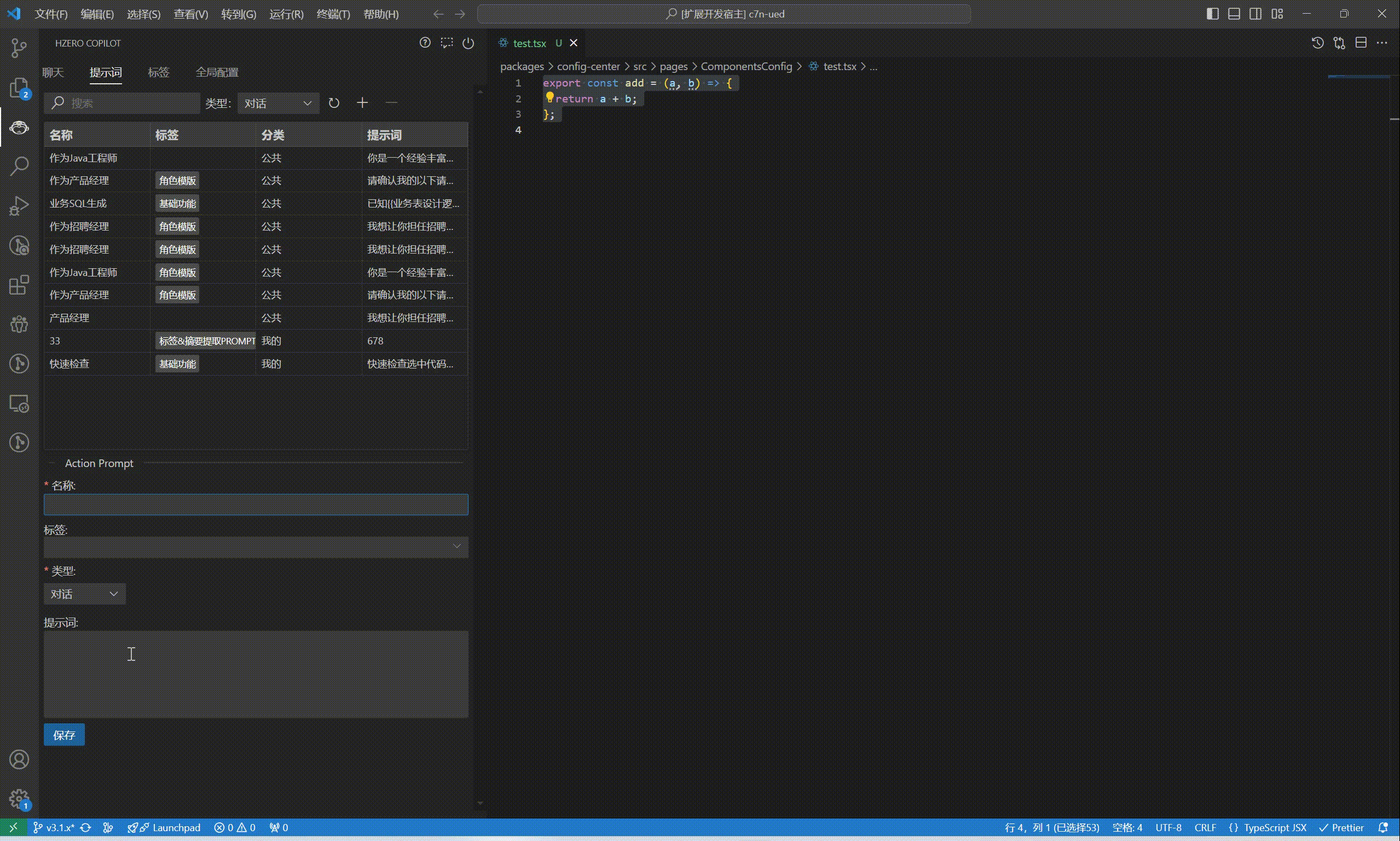Switch to the 全局配置 tab
Screen dimensions: 1400x841
[x=217, y=72]
